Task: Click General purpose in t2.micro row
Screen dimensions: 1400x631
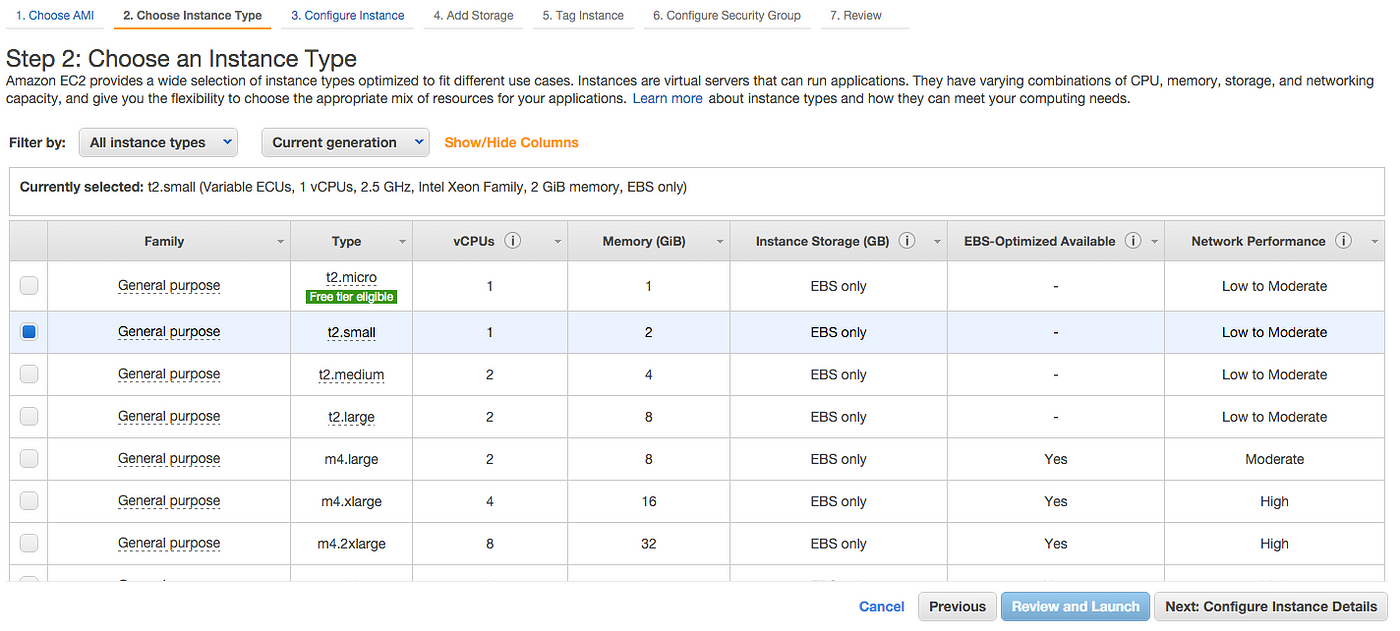Action: [x=169, y=285]
